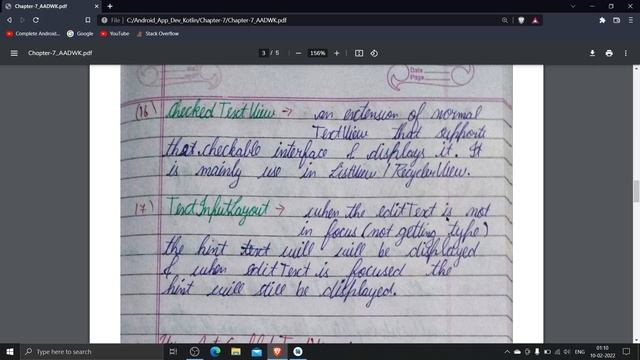Click the scrollbar up arrow

[636, 68]
